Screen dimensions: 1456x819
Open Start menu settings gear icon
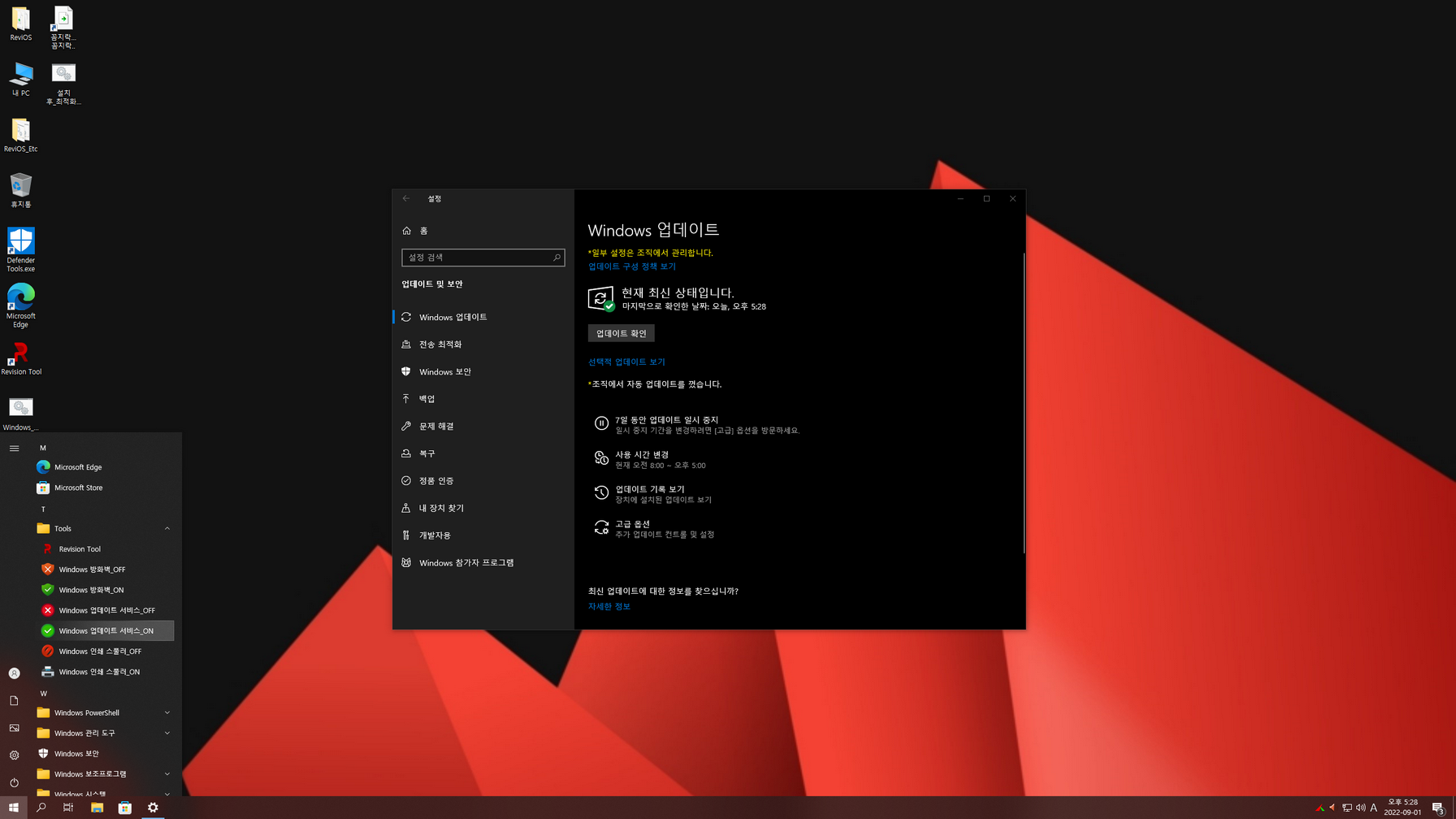tap(14, 755)
